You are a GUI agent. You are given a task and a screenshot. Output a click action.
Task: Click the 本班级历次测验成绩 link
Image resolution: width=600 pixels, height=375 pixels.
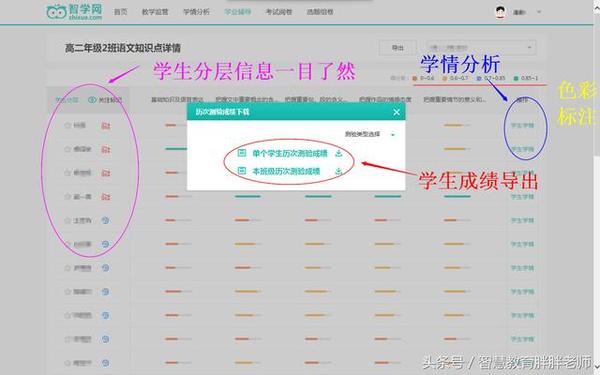tap(286, 171)
